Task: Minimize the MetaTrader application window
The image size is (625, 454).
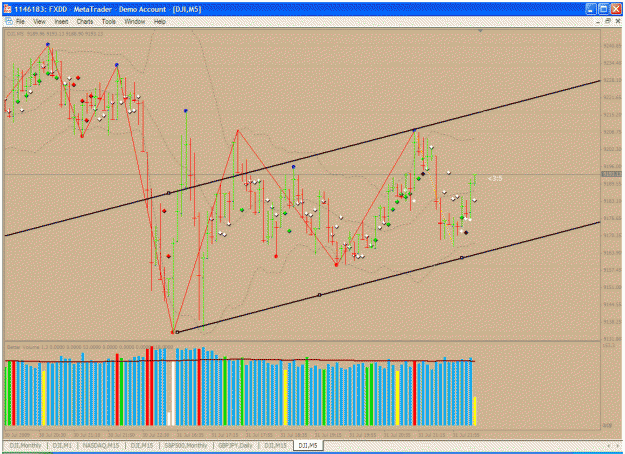Action: (x=591, y=9)
